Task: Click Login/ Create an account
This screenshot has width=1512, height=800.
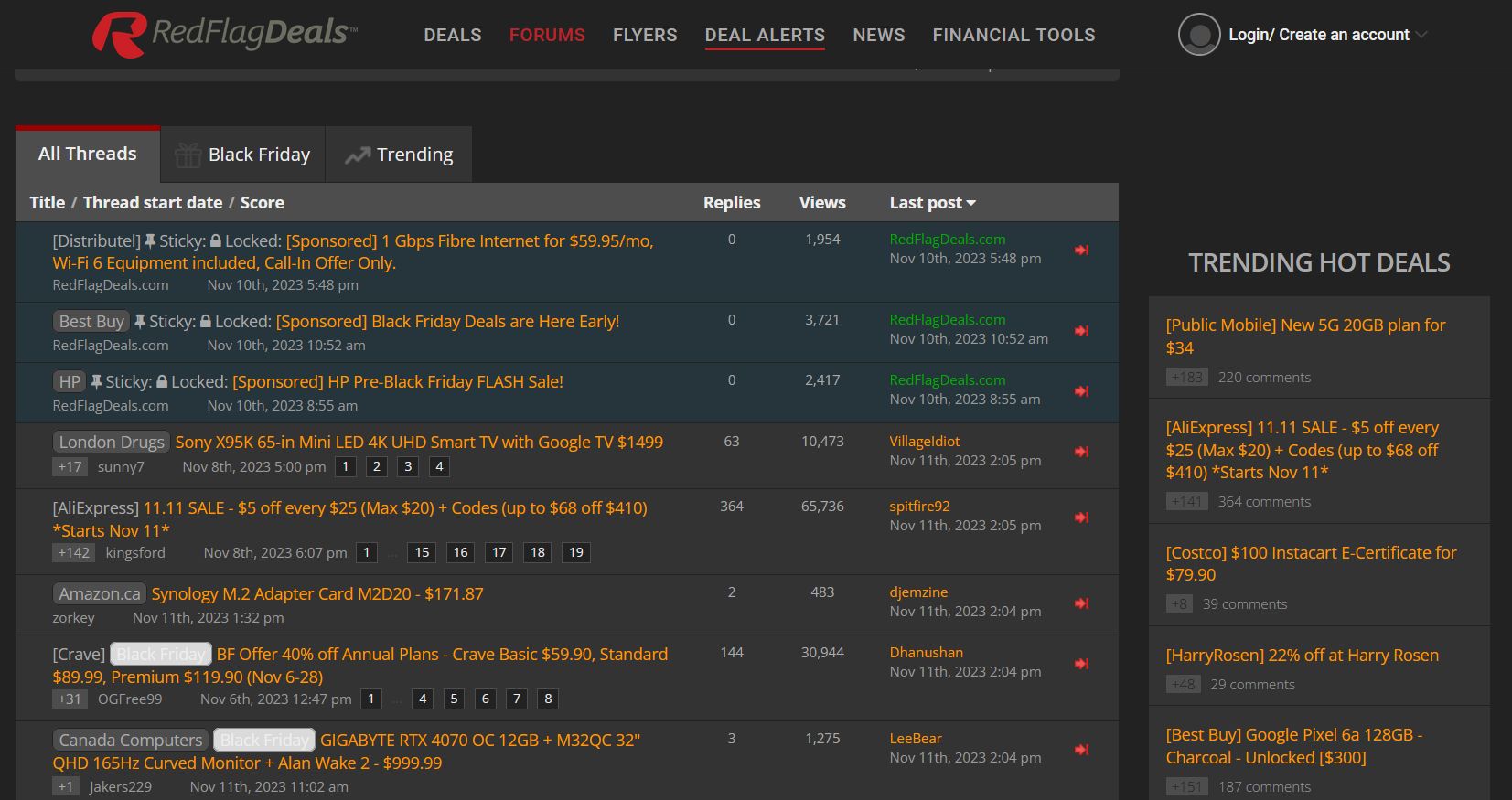Action: [x=1318, y=35]
